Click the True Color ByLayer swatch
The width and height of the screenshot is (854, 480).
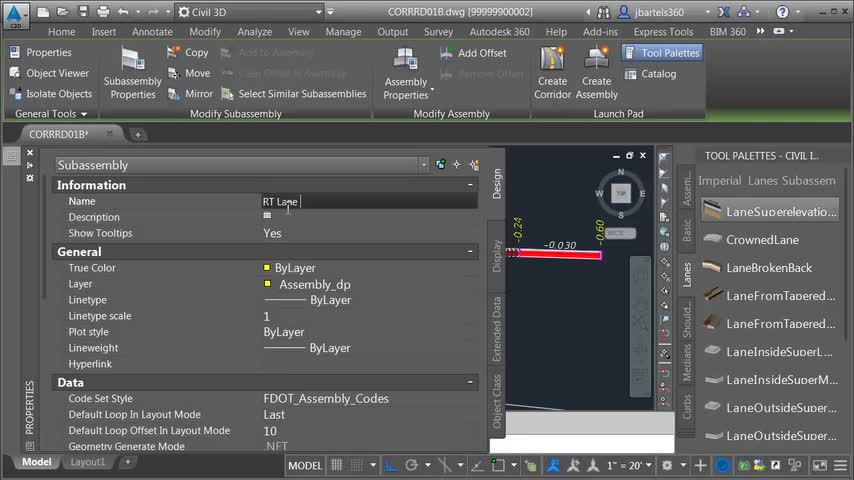click(267, 268)
